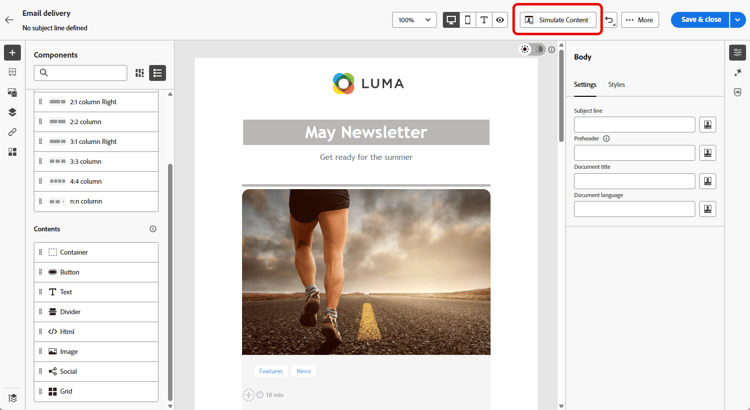This screenshot has width=750, height=410.
Task: Open the Links icon in left rail
Action: (12, 132)
